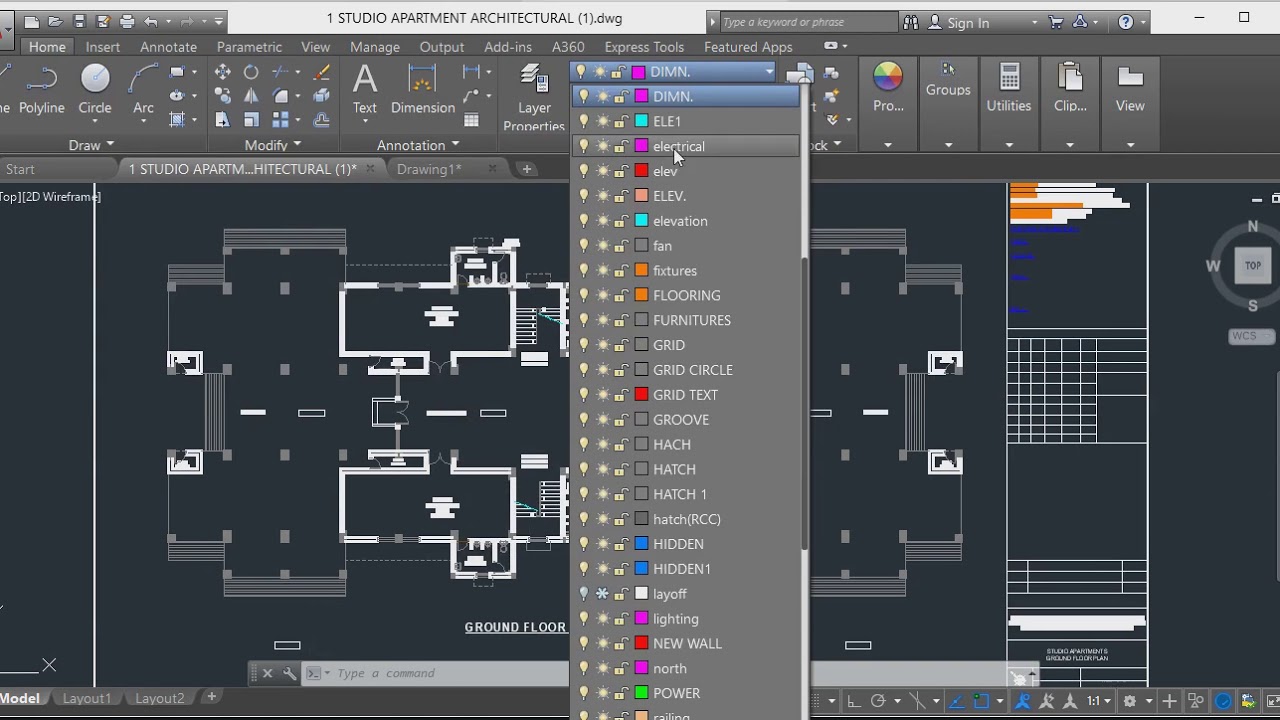Click the Dimension tool
Image resolution: width=1280 pixels, height=720 pixels.
point(422,89)
